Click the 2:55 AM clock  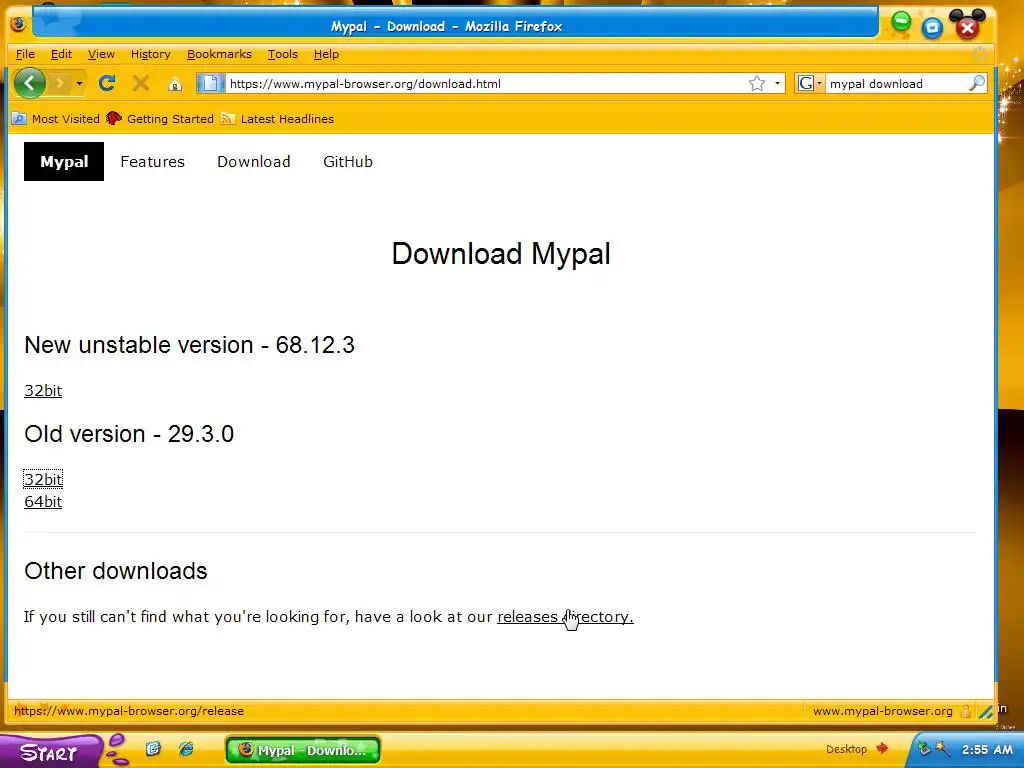click(x=987, y=750)
